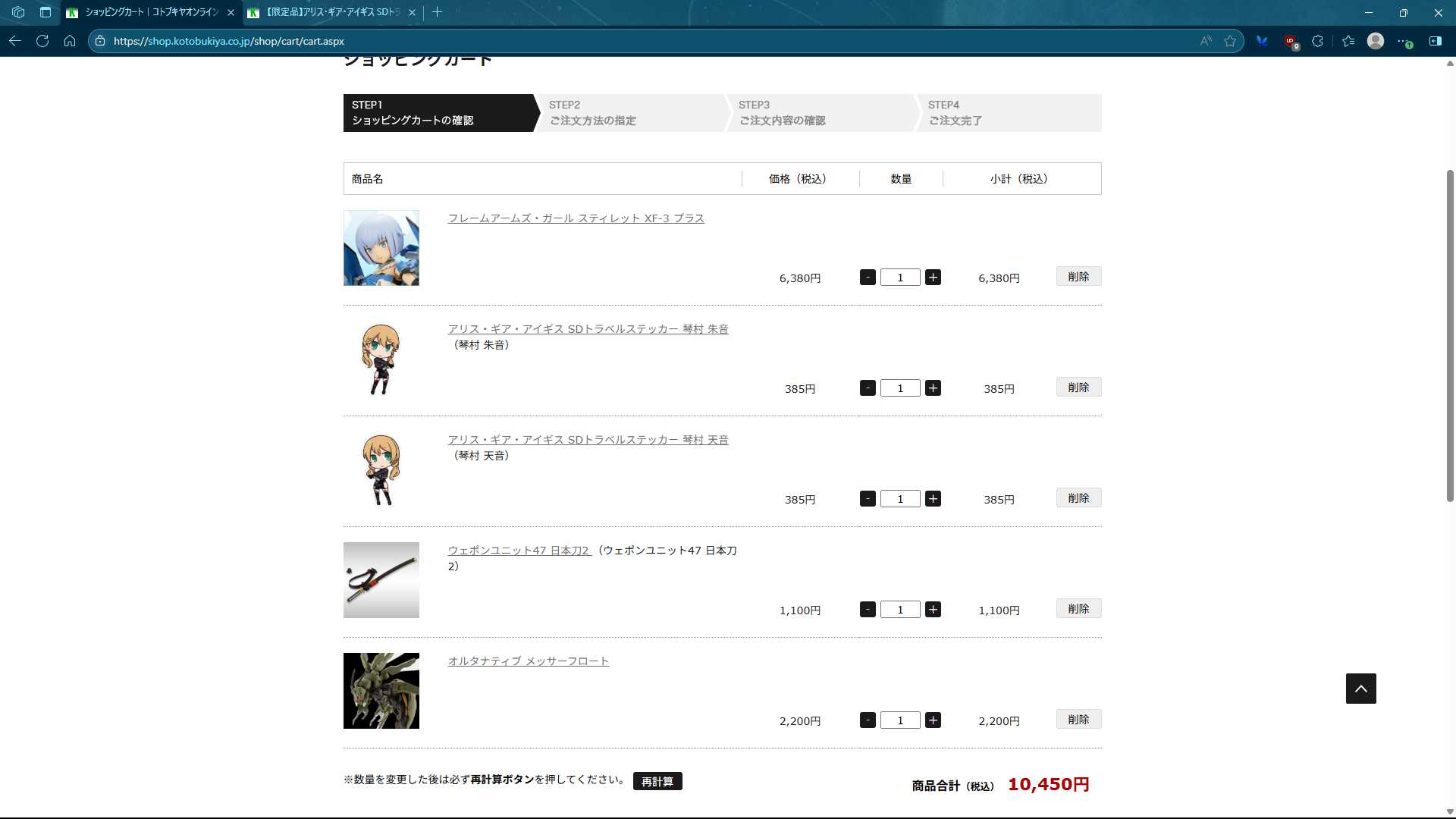Viewport: 1456px width, 819px height.
Task: Delete 琴村 天音 sticker with 削除 button
Action: pyautogui.click(x=1078, y=498)
